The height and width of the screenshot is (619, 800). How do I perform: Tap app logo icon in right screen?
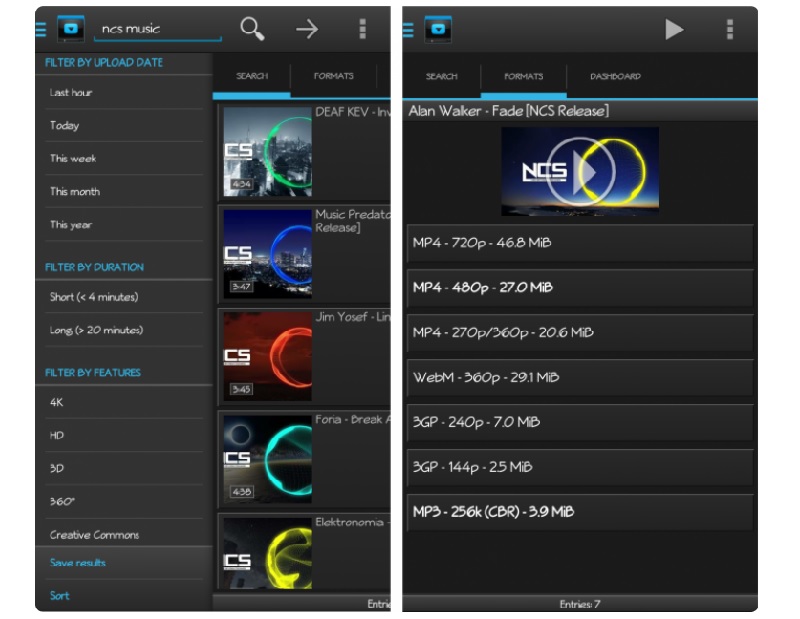438,29
